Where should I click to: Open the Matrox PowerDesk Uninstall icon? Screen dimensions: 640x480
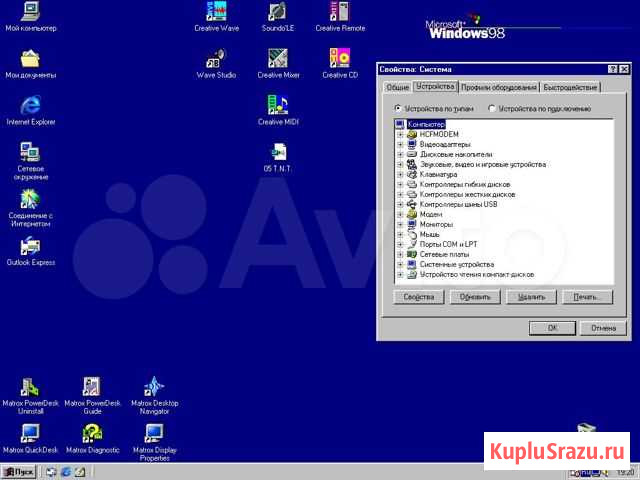(30, 395)
